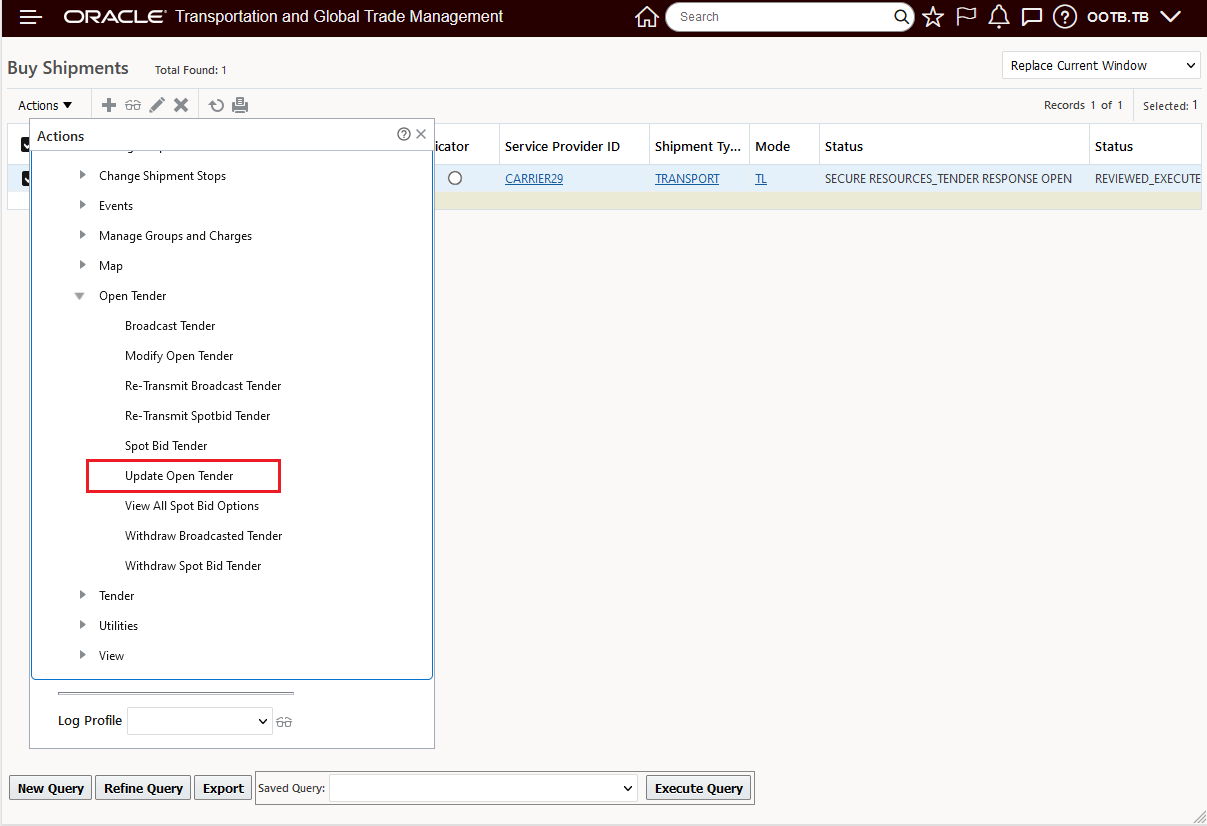The width and height of the screenshot is (1207, 826).
Task: Open the Saved Query dropdown
Action: click(484, 788)
